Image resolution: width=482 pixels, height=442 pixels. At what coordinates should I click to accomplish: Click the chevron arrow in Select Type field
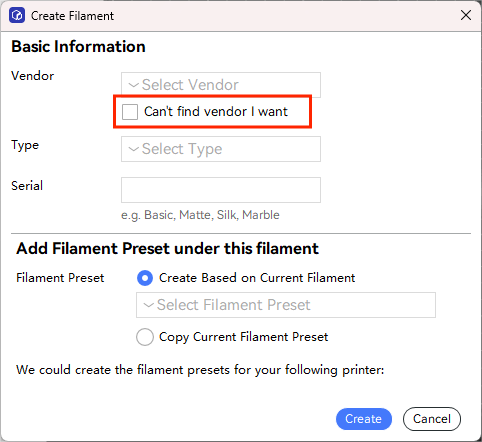coord(134,149)
